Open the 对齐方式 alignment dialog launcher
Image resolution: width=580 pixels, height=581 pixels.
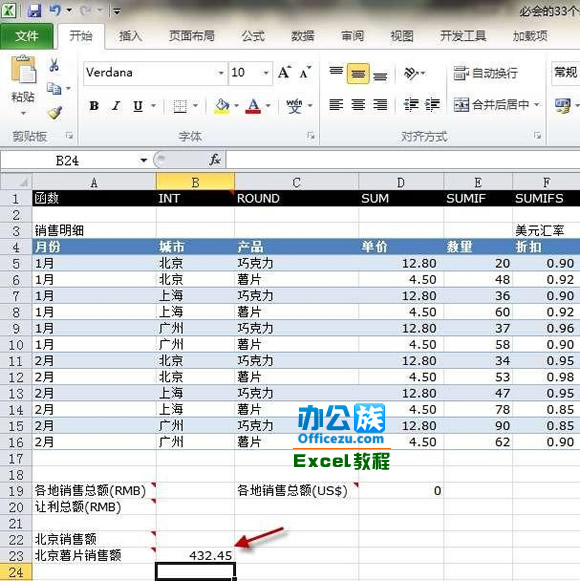[x=537, y=135]
